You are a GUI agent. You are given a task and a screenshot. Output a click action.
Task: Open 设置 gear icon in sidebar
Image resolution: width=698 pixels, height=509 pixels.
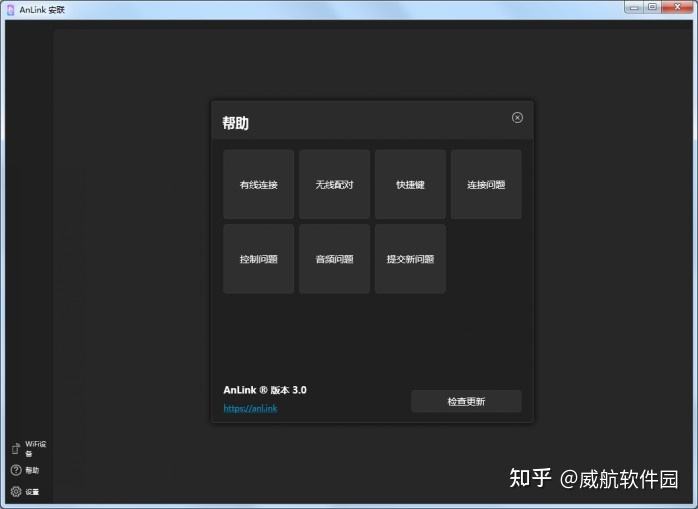tap(16, 491)
